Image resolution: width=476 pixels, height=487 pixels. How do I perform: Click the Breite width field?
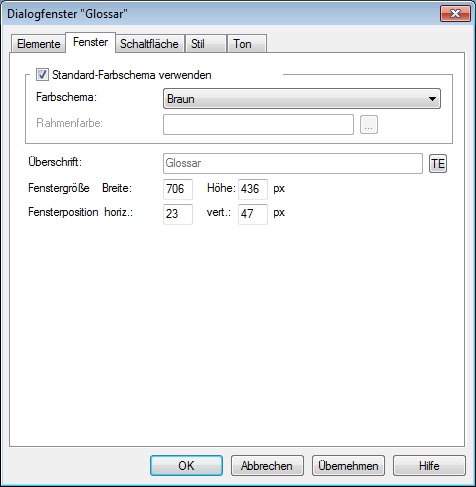[x=178, y=189]
